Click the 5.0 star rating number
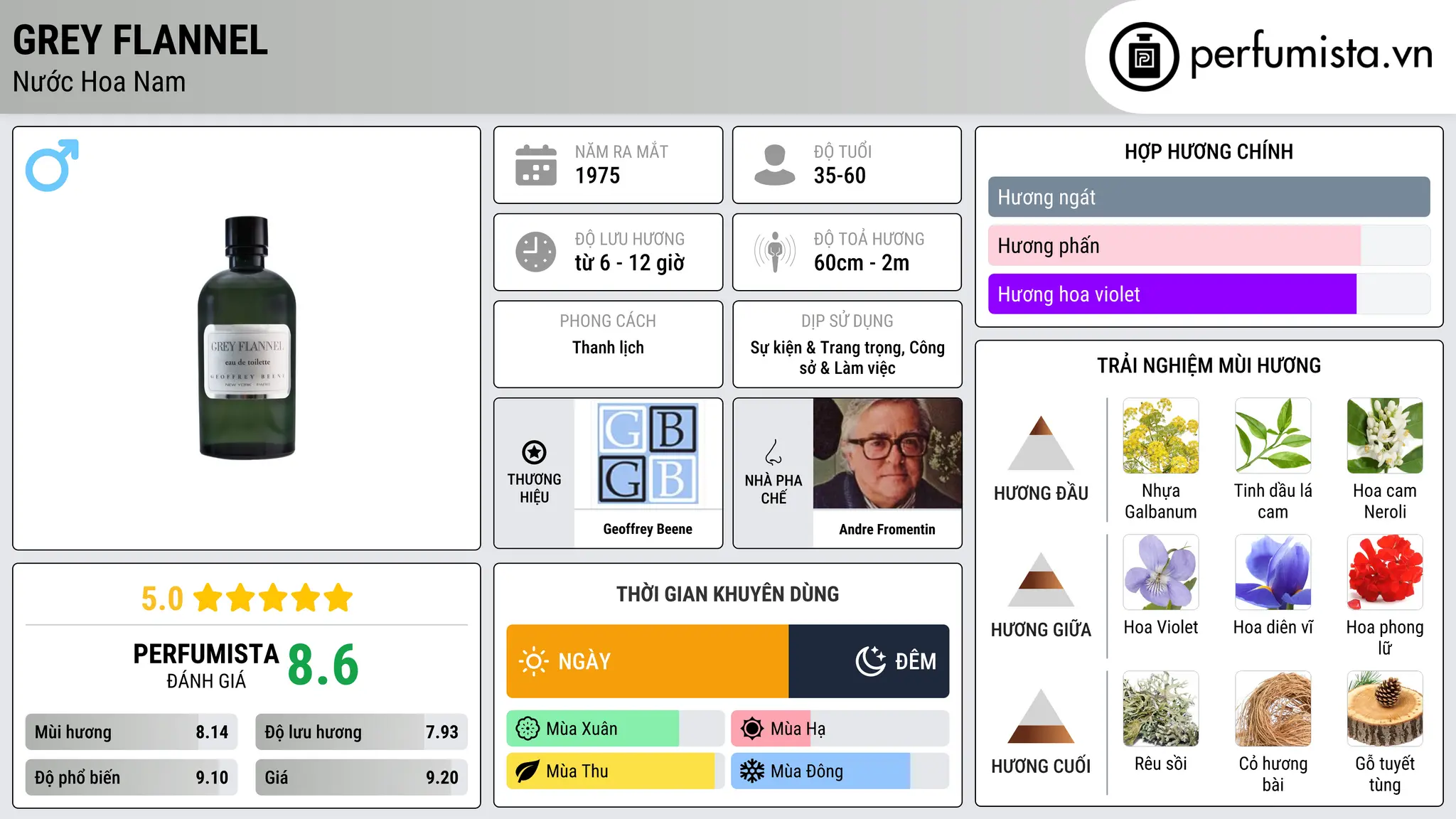Screen dimensions: 1456x819 click(x=162, y=599)
